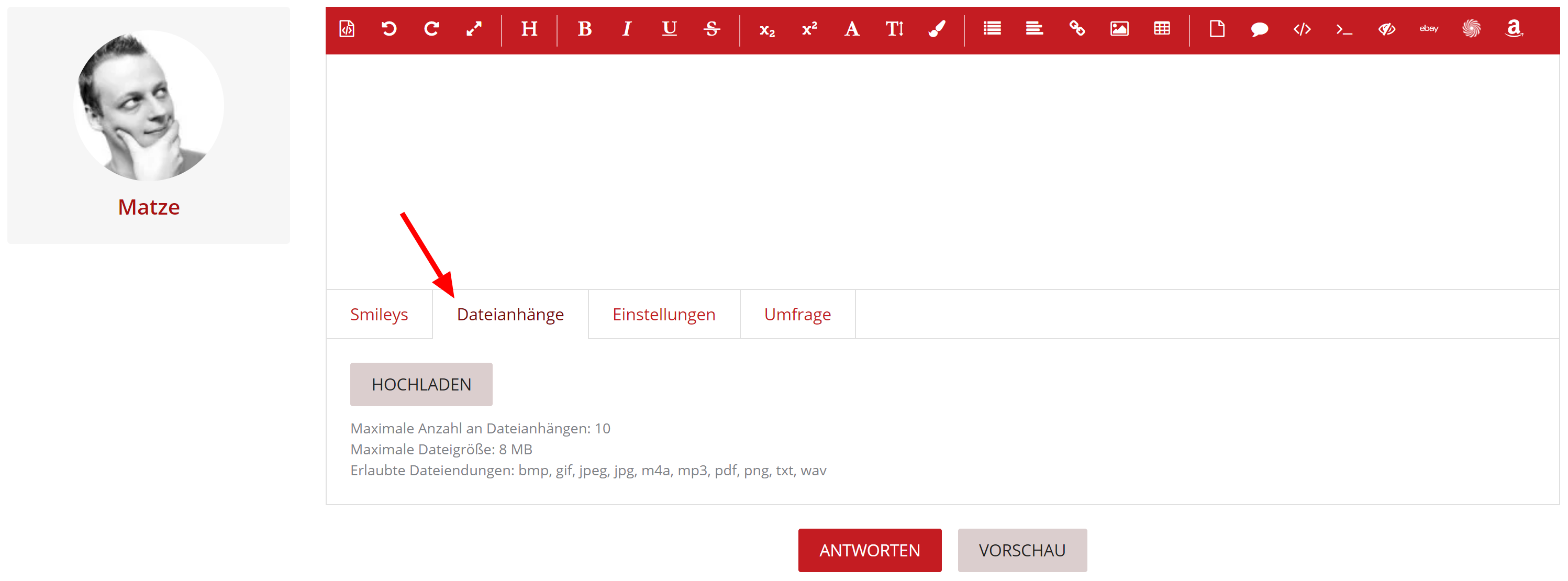1568x581 pixels.
Task: Open the Einstellungen tab
Action: (x=663, y=315)
